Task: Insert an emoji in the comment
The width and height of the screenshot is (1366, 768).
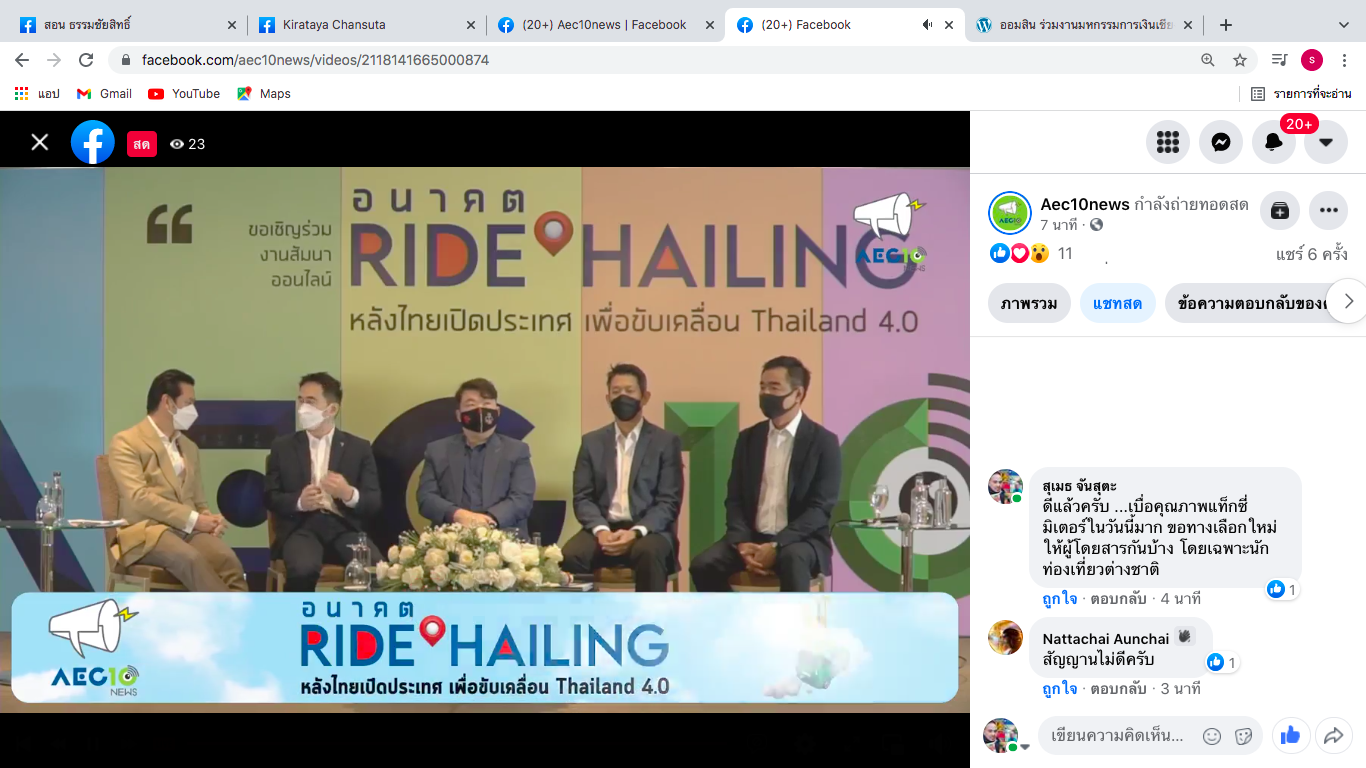Action: click(x=1212, y=736)
